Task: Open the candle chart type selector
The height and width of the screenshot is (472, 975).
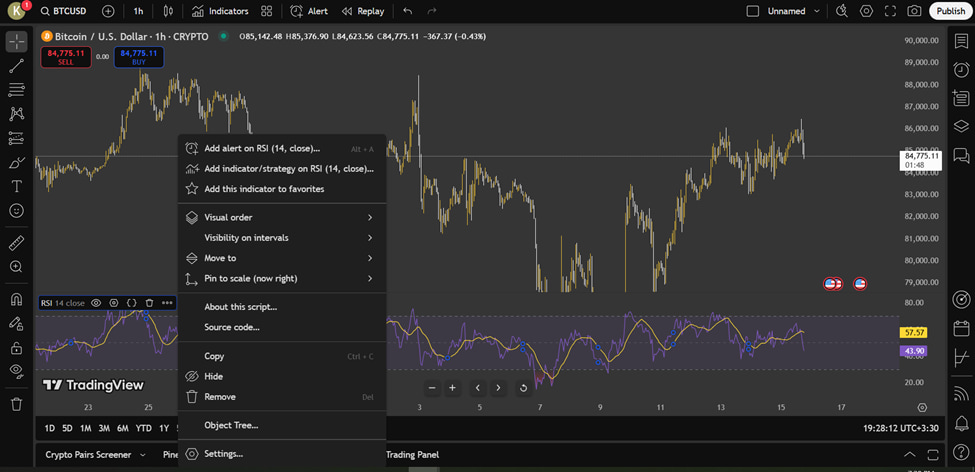Action: click(x=168, y=11)
